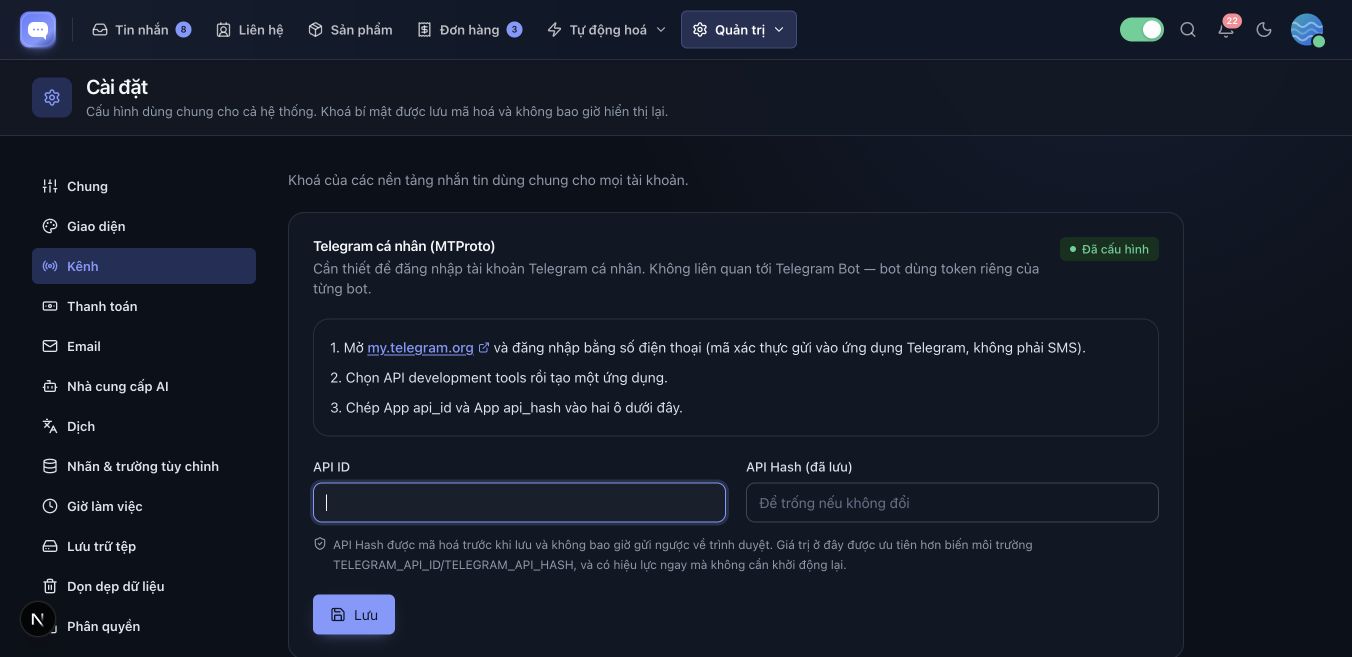Image resolution: width=1352 pixels, height=657 pixels.
Task: Select Chung settings section
Action: (144, 186)
